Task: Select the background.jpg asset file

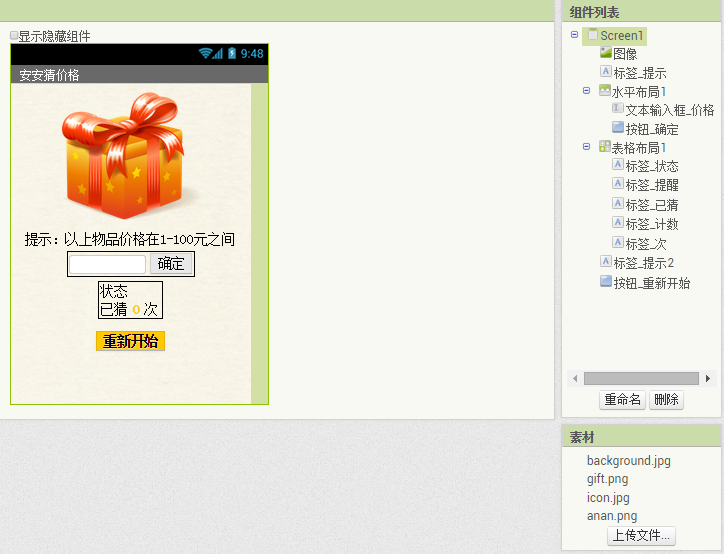Action: [x=628, y=461]
